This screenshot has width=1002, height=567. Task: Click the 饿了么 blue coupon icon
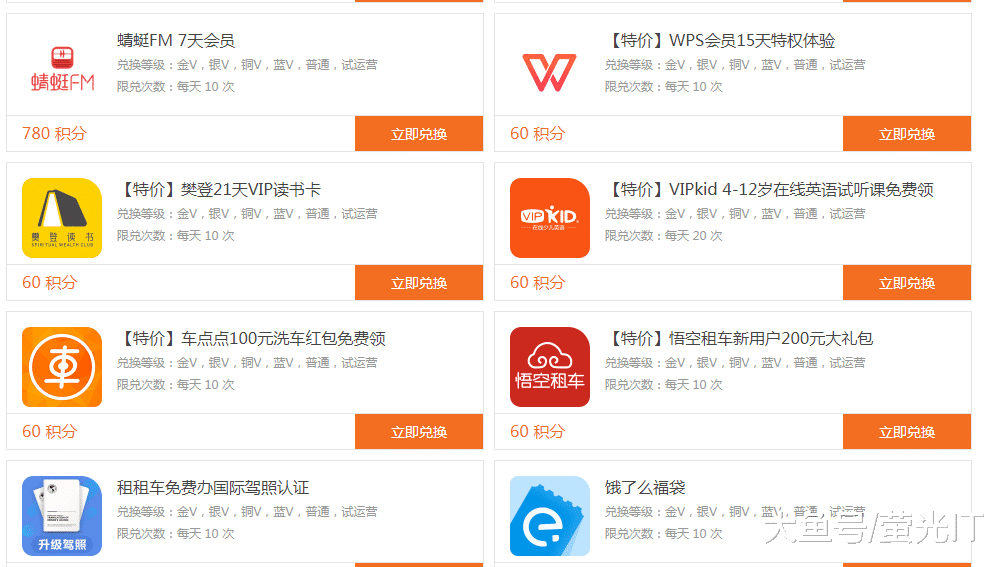[550, 516]
